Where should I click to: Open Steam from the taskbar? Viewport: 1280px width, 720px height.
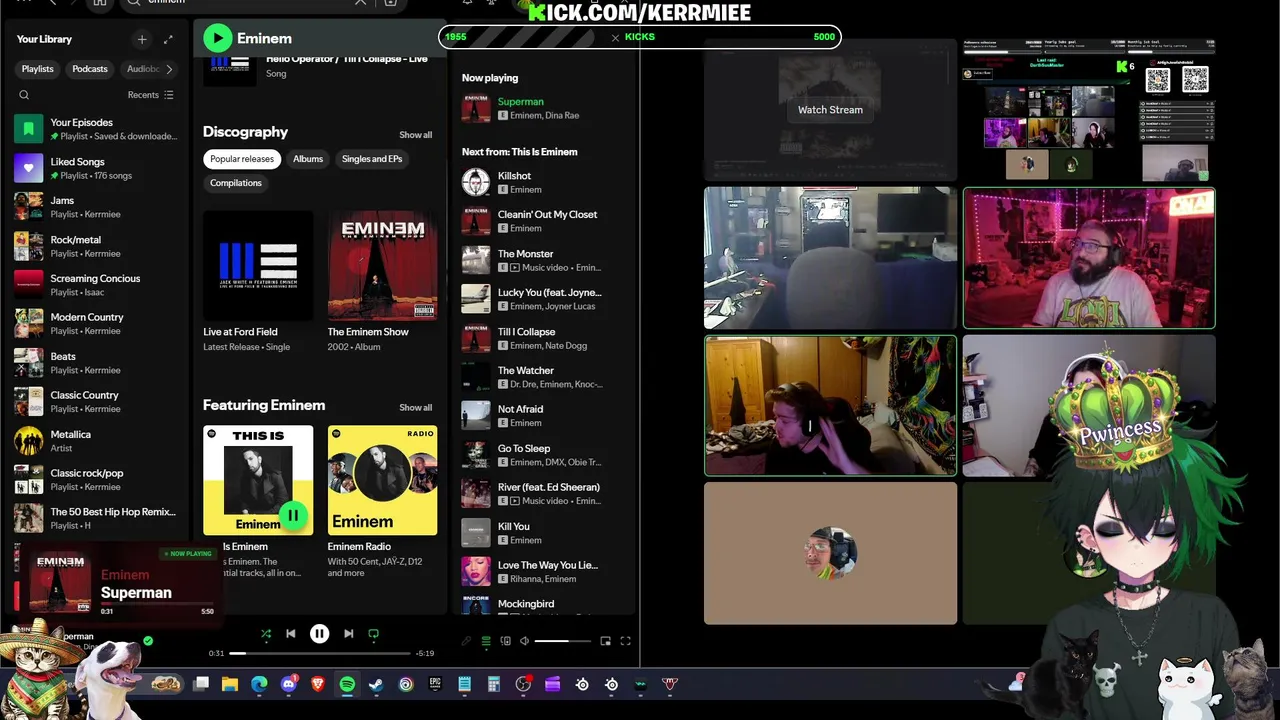[376, 684]
